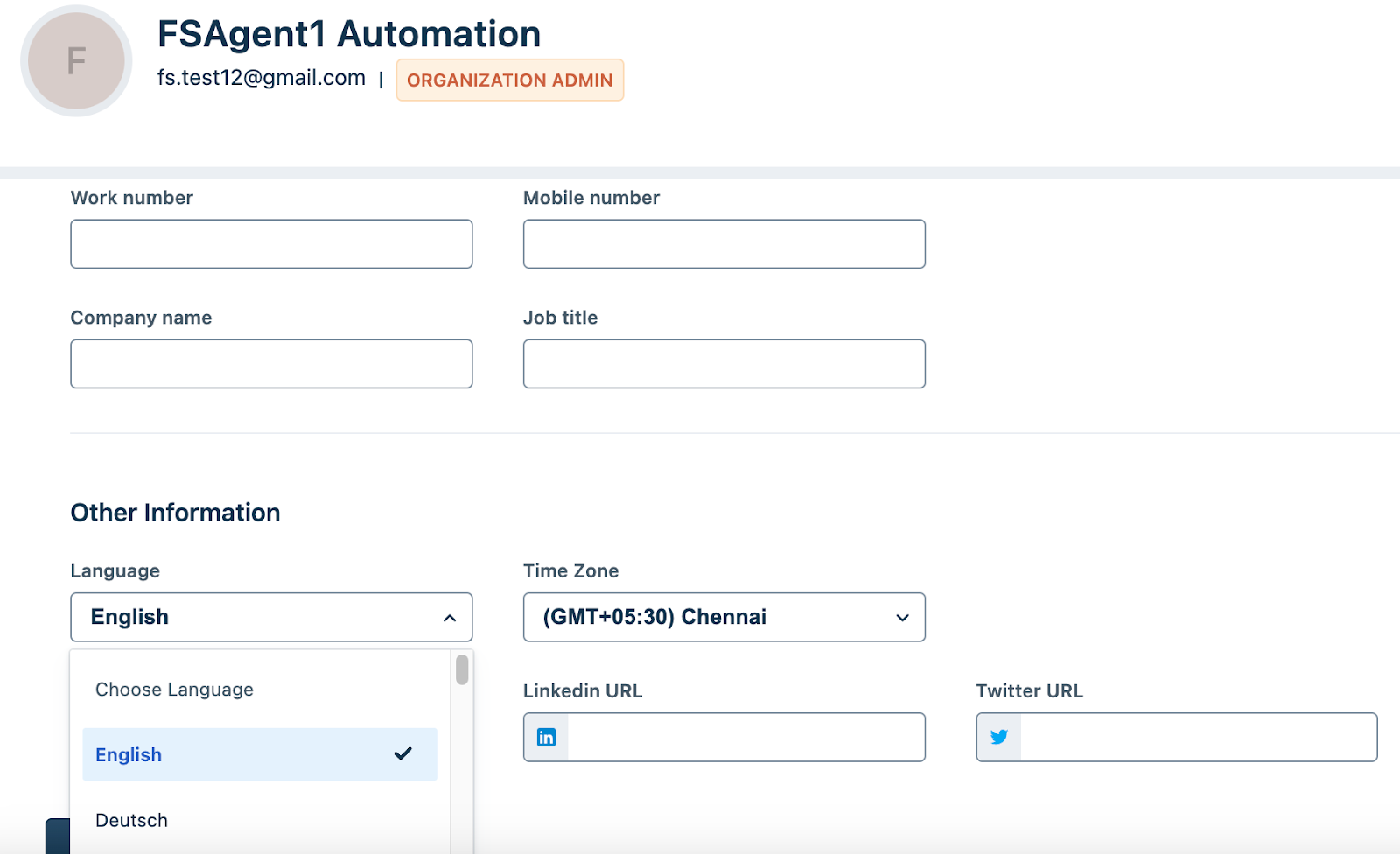Click the FSAgent1 Automation name heading
The height and width of the screenshot is (854, 1400).
tap(349, 34)
